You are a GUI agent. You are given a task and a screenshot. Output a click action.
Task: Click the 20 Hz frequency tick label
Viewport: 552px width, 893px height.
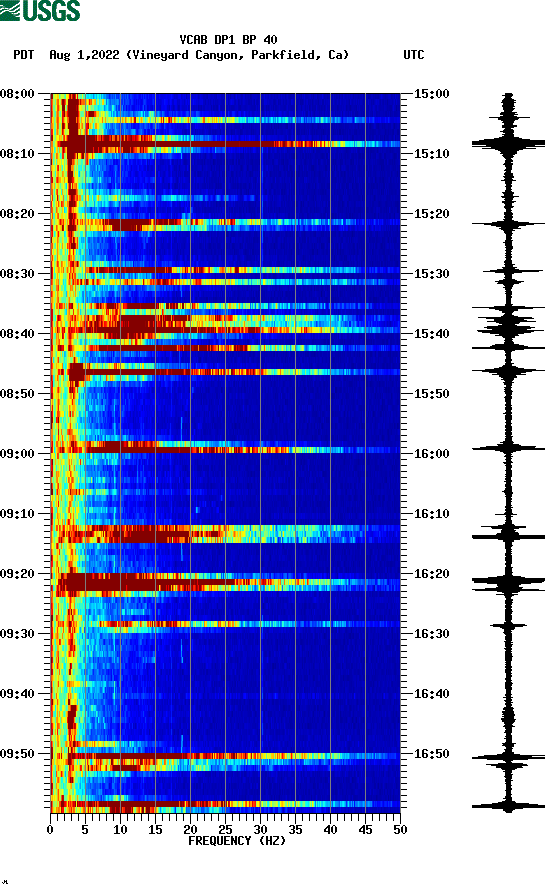(x=190, y=830)
